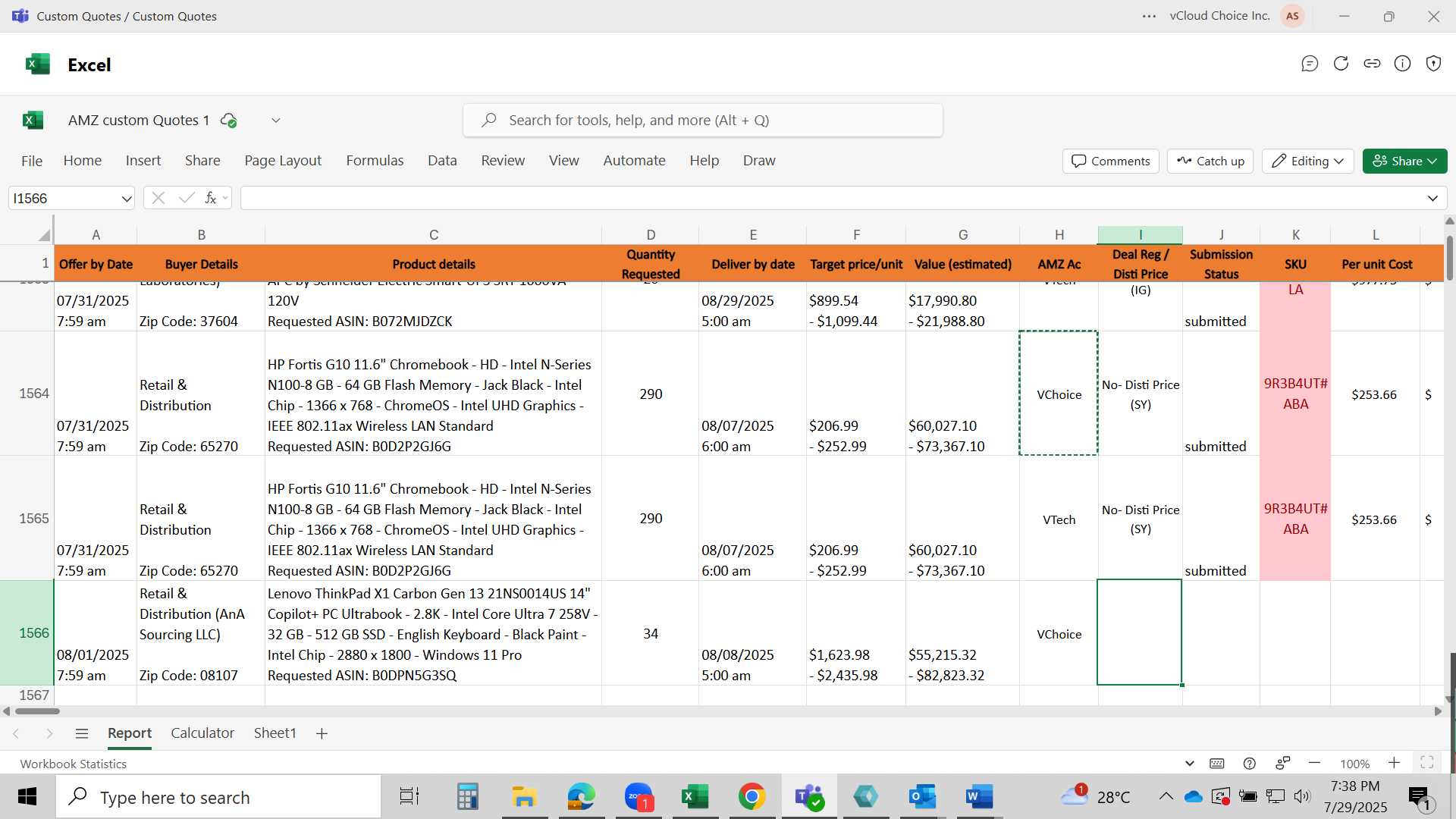Image resolution: width=1456 pixels, height=819 pixels.
Task: Check the cloud save status icon
Action: 228,121
